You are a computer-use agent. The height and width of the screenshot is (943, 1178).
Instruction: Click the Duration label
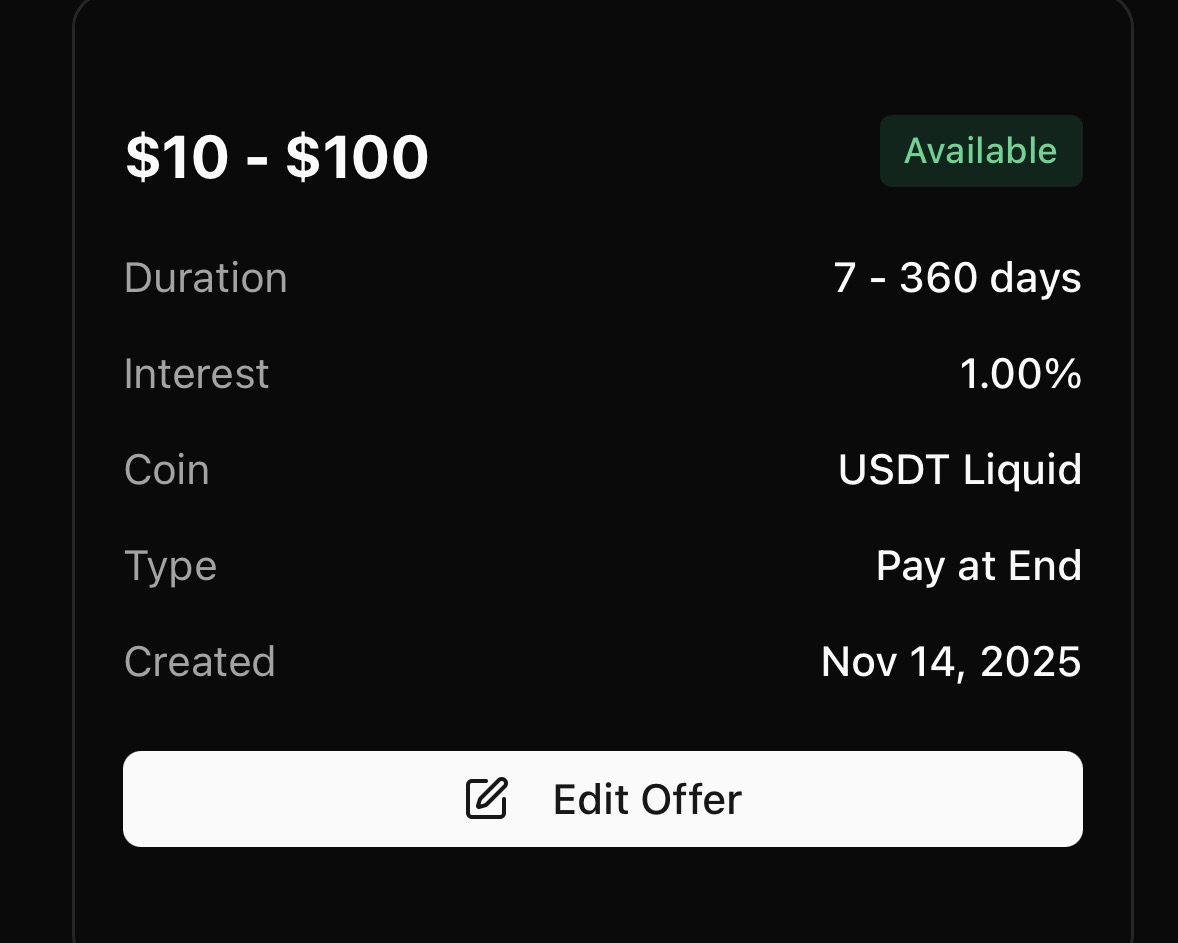(x=205, y=278)
